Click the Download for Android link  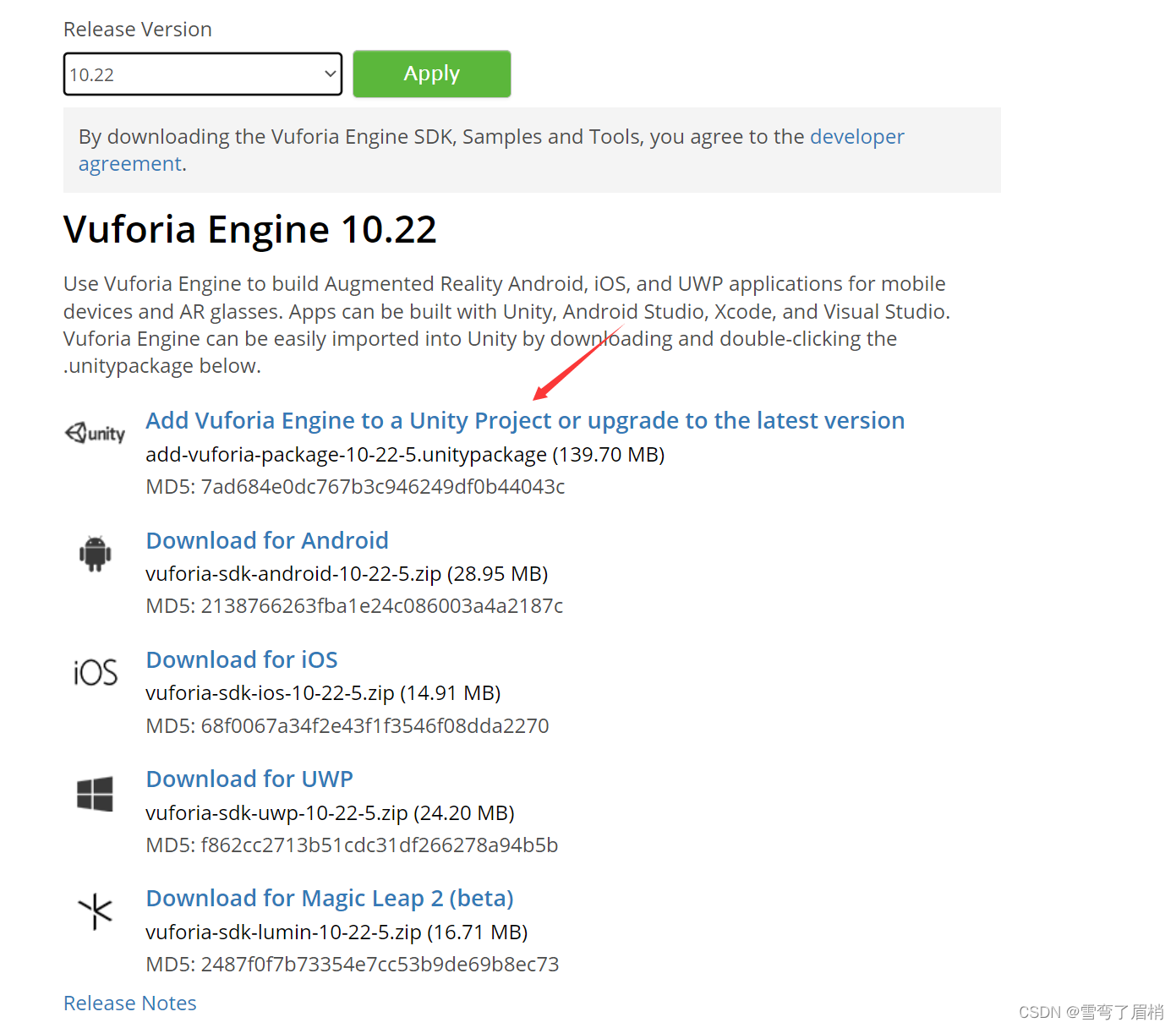click(267, 540)
